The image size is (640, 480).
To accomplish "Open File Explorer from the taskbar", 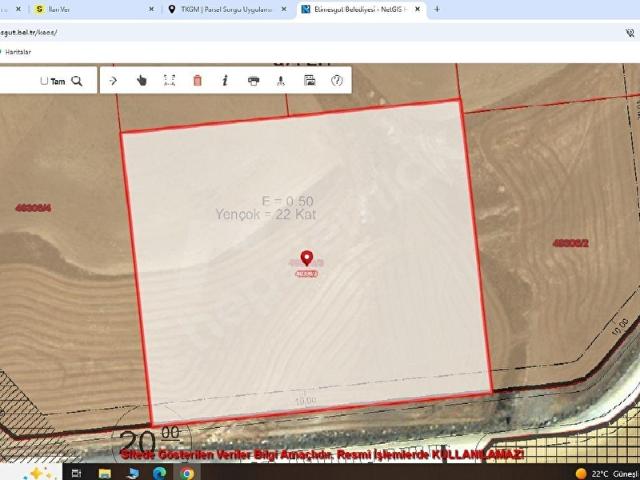I will click(105, 473).
